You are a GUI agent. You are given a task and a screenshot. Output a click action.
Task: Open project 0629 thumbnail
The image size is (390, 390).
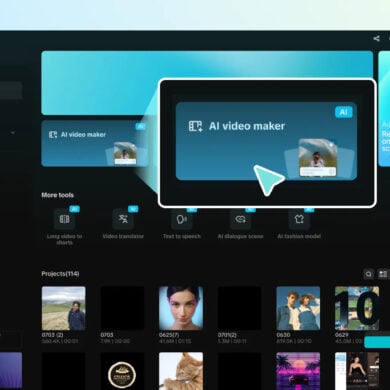(x=357, y=308)
